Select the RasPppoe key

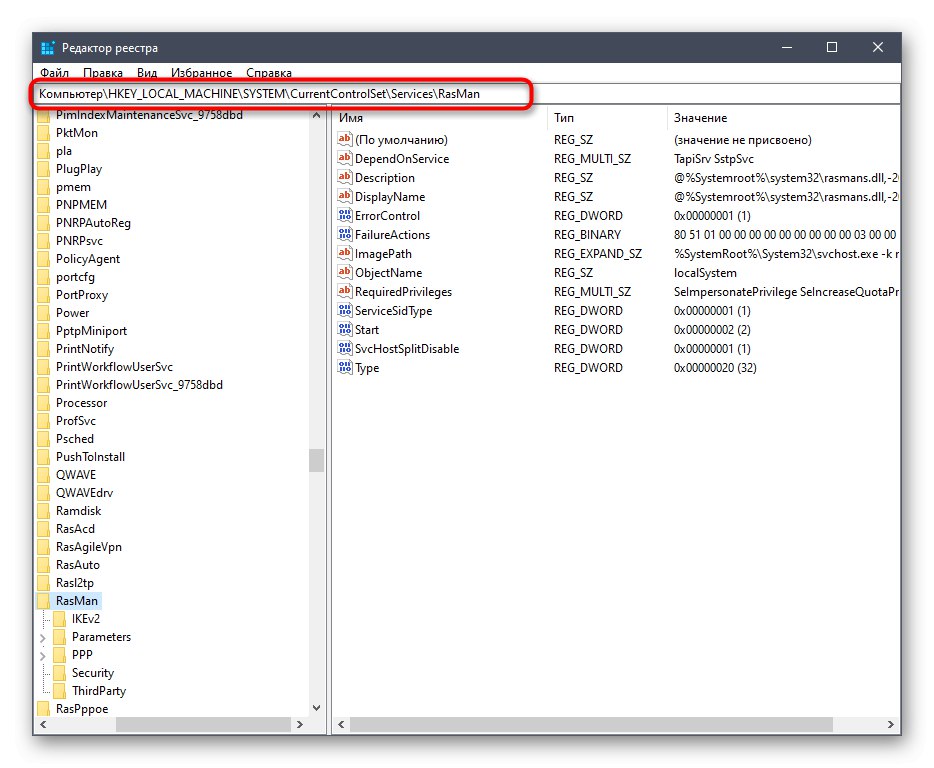point(82,708)
